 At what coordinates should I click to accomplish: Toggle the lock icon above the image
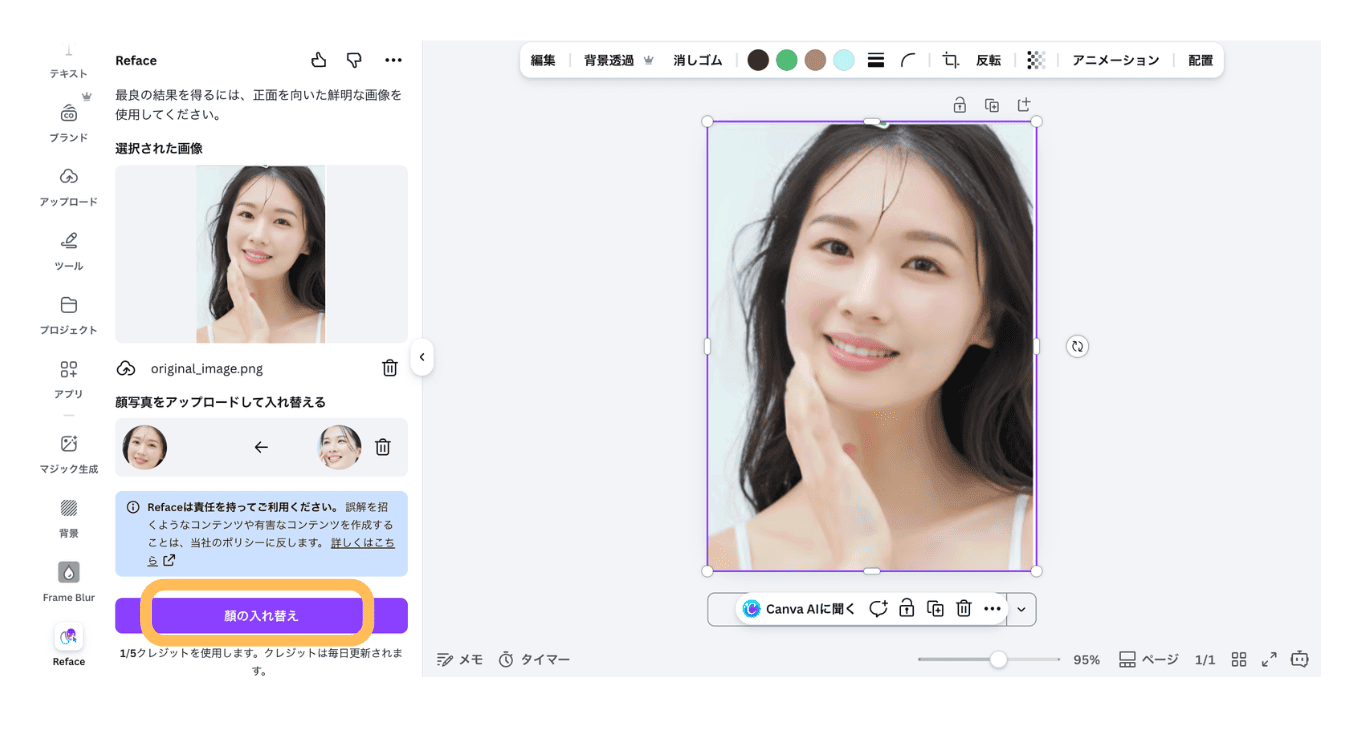(959, 105)
